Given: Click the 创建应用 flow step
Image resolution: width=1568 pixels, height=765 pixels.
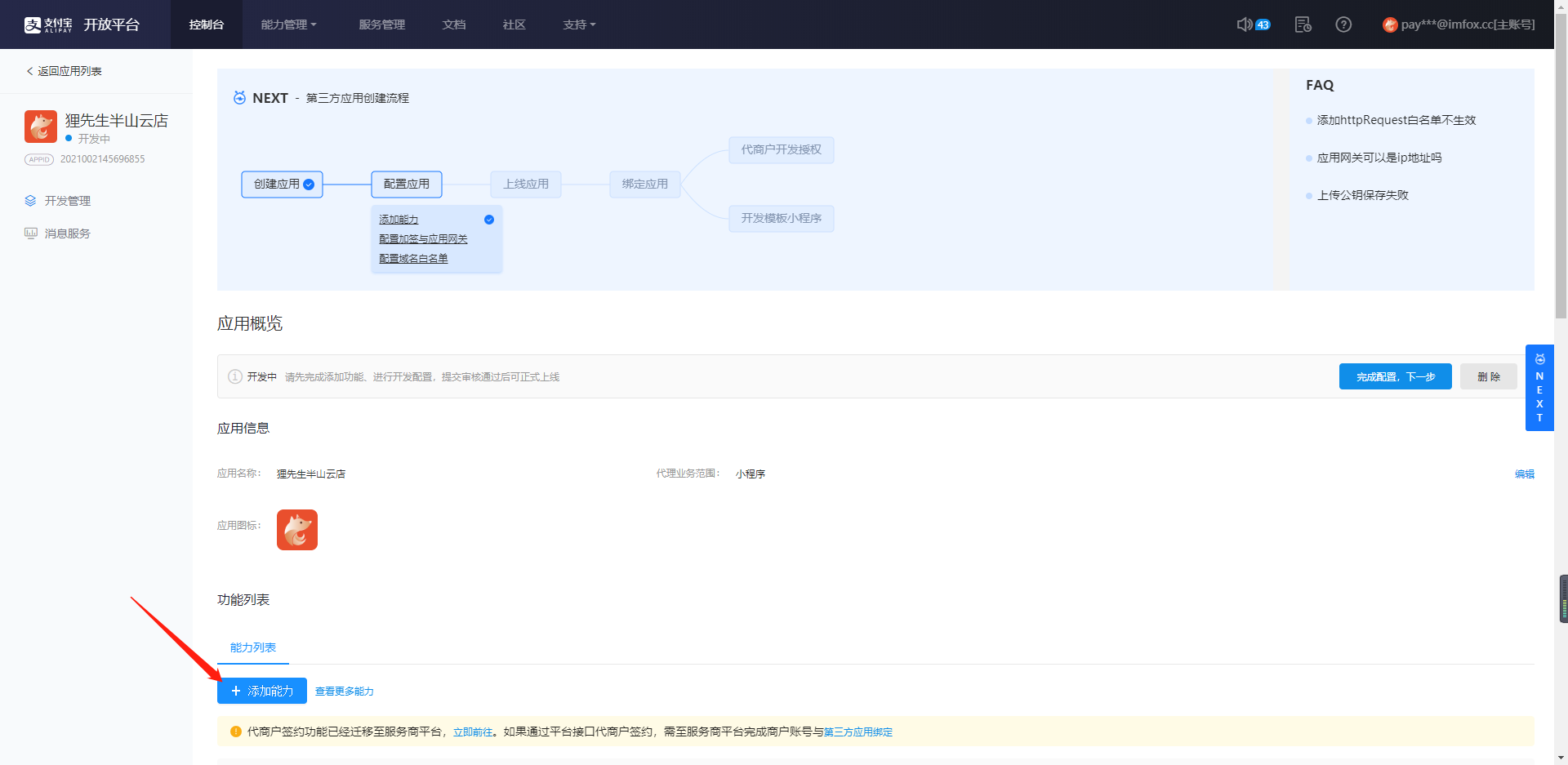Looking at the screenshot, I should point(283,185).
